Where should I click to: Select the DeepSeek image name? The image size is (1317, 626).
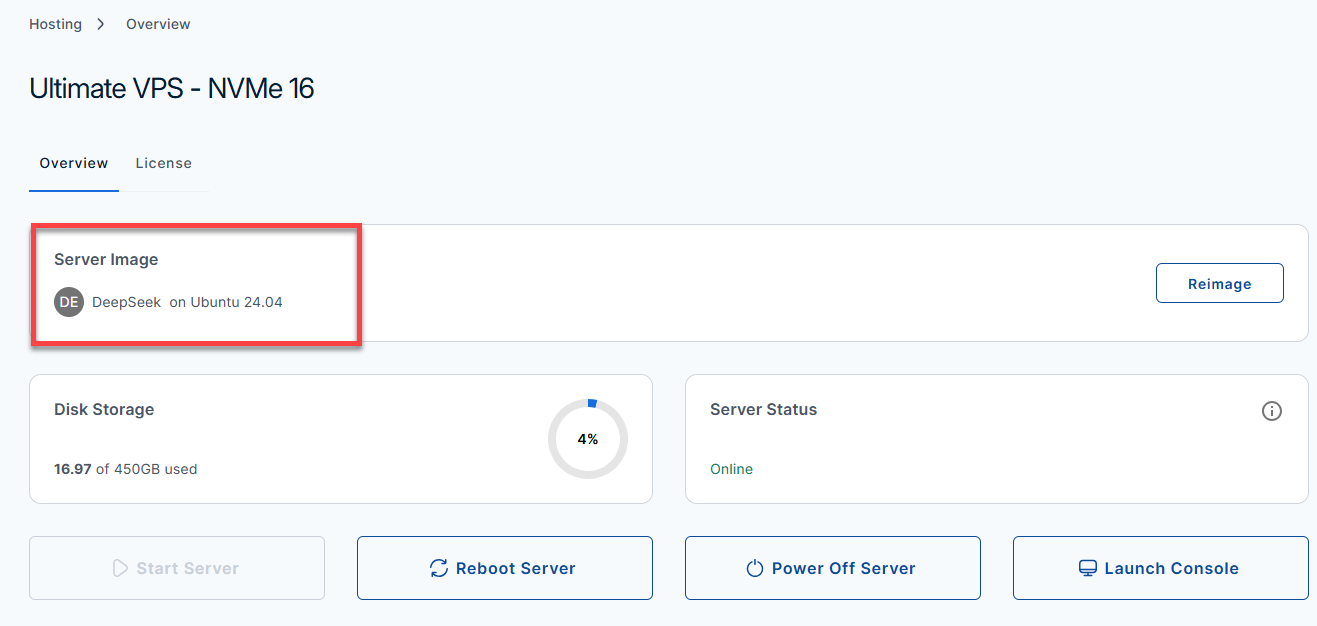click(126, 302)
